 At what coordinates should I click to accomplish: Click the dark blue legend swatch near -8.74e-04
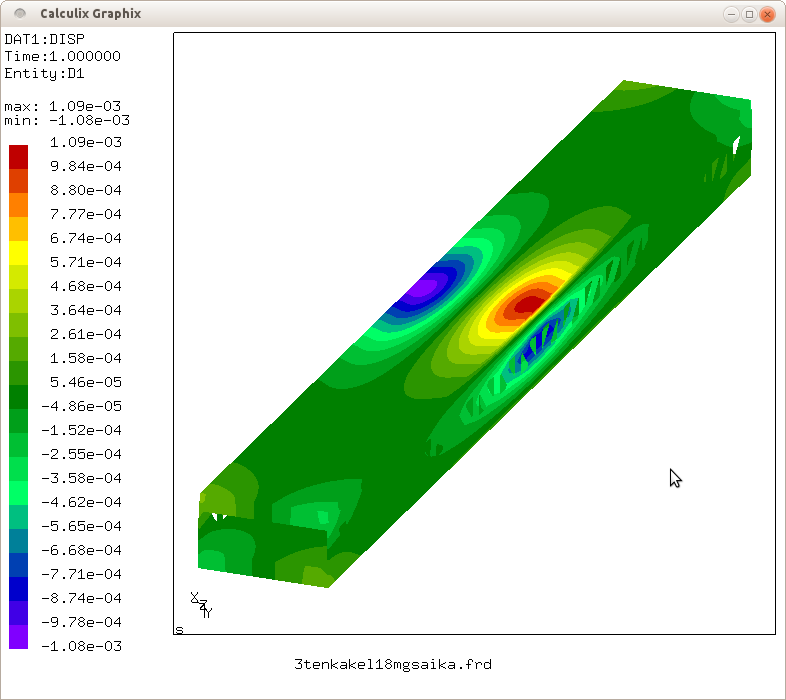point(19,589)
